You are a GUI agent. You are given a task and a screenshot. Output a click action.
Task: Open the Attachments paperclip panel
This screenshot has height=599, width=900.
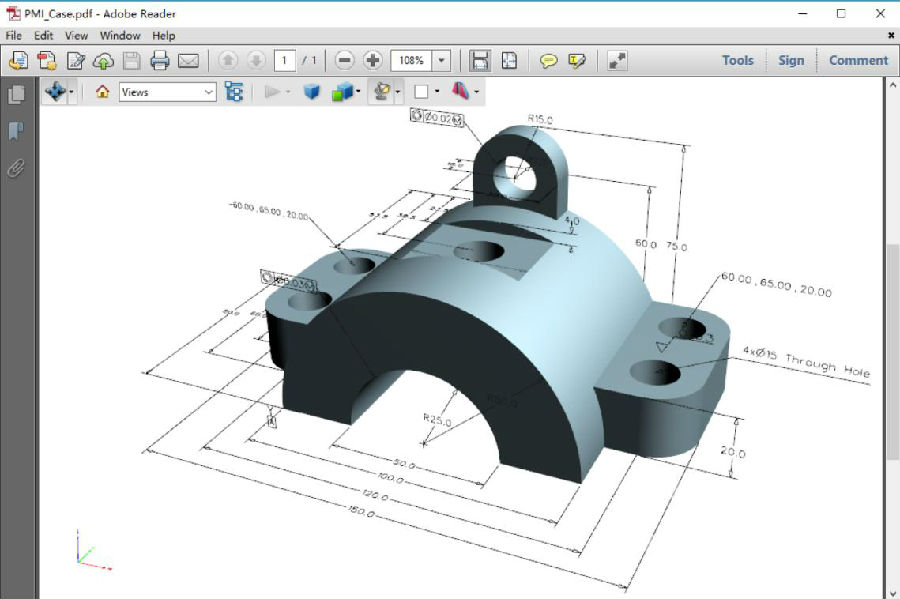(x=16, y=167)
